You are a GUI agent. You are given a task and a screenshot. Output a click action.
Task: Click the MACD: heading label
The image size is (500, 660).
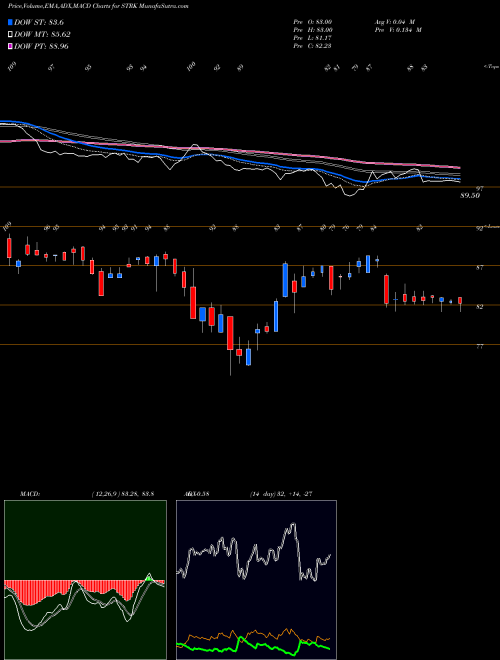coord(30,494)
